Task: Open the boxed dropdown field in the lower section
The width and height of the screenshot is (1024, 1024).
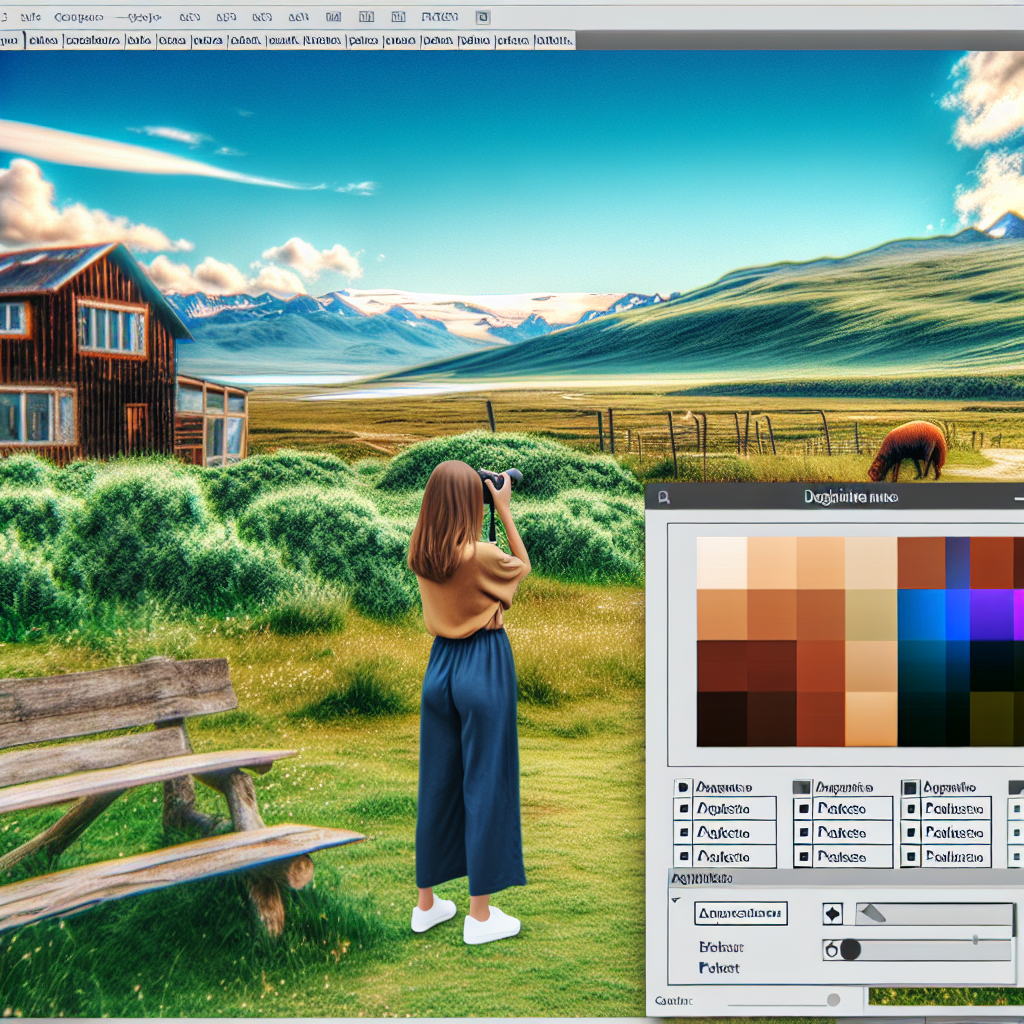Action: 741,913
